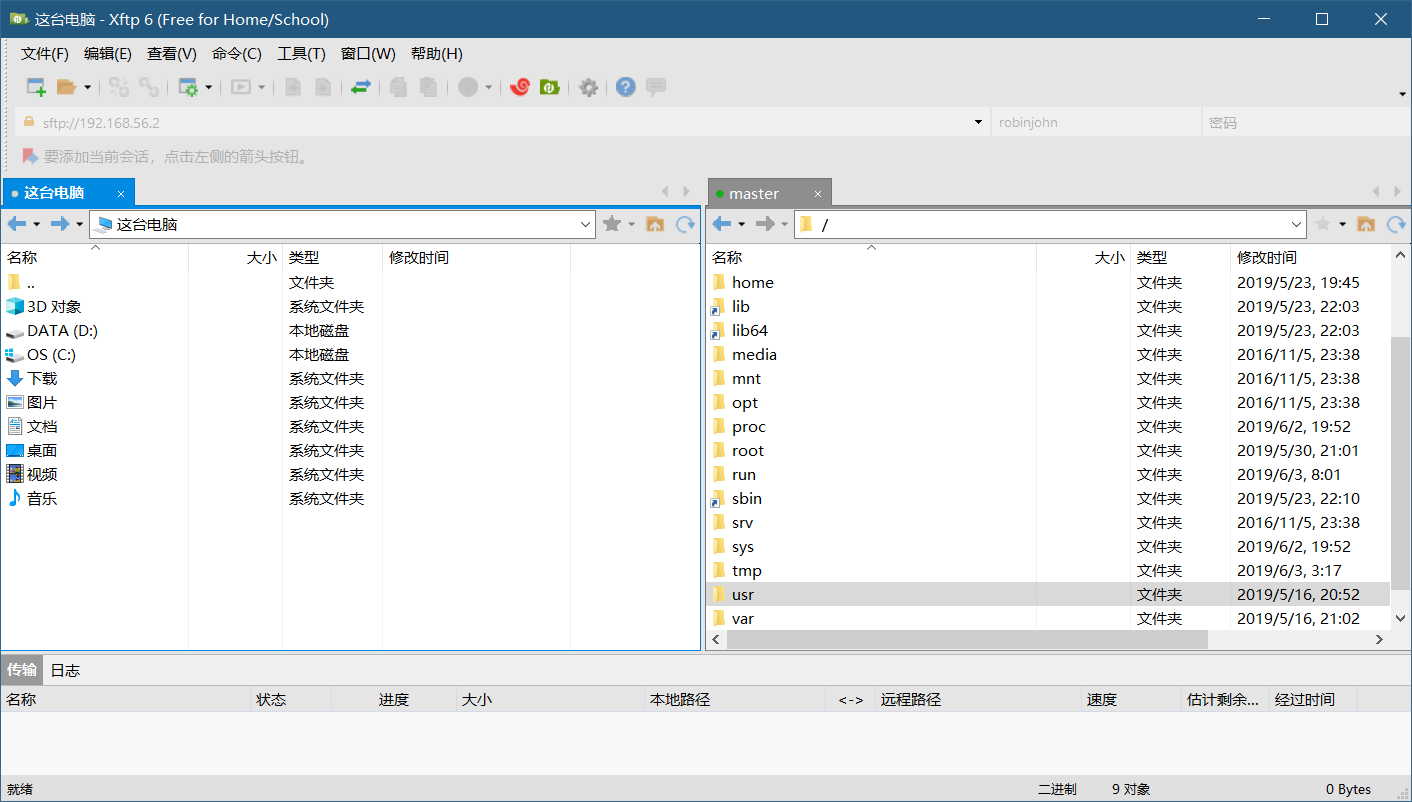This screenshot has height=802, width=1412.
Task: Go back in master remote pane
Action: coord(722,224)
